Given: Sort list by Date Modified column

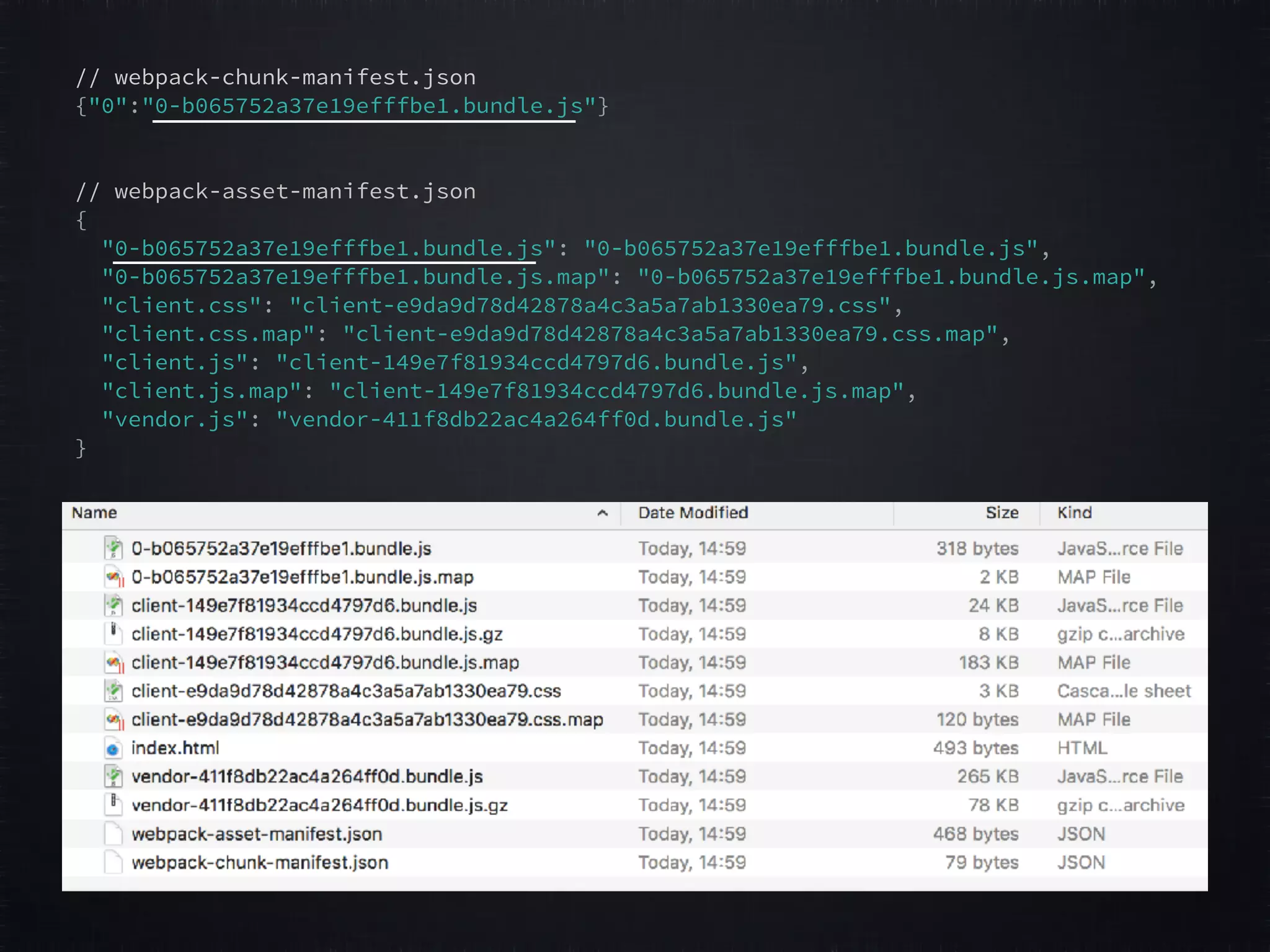Looking at the screenshot, I should [693, 513].
